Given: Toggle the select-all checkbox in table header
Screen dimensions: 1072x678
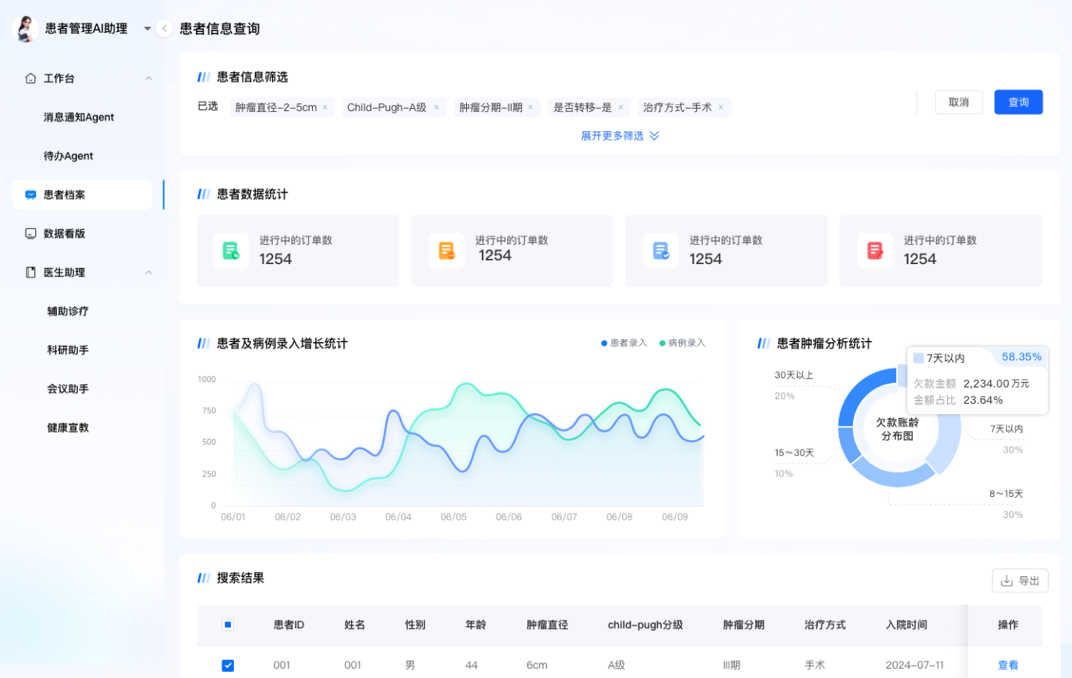Looking at the screenshot, I should pos(228,625).
